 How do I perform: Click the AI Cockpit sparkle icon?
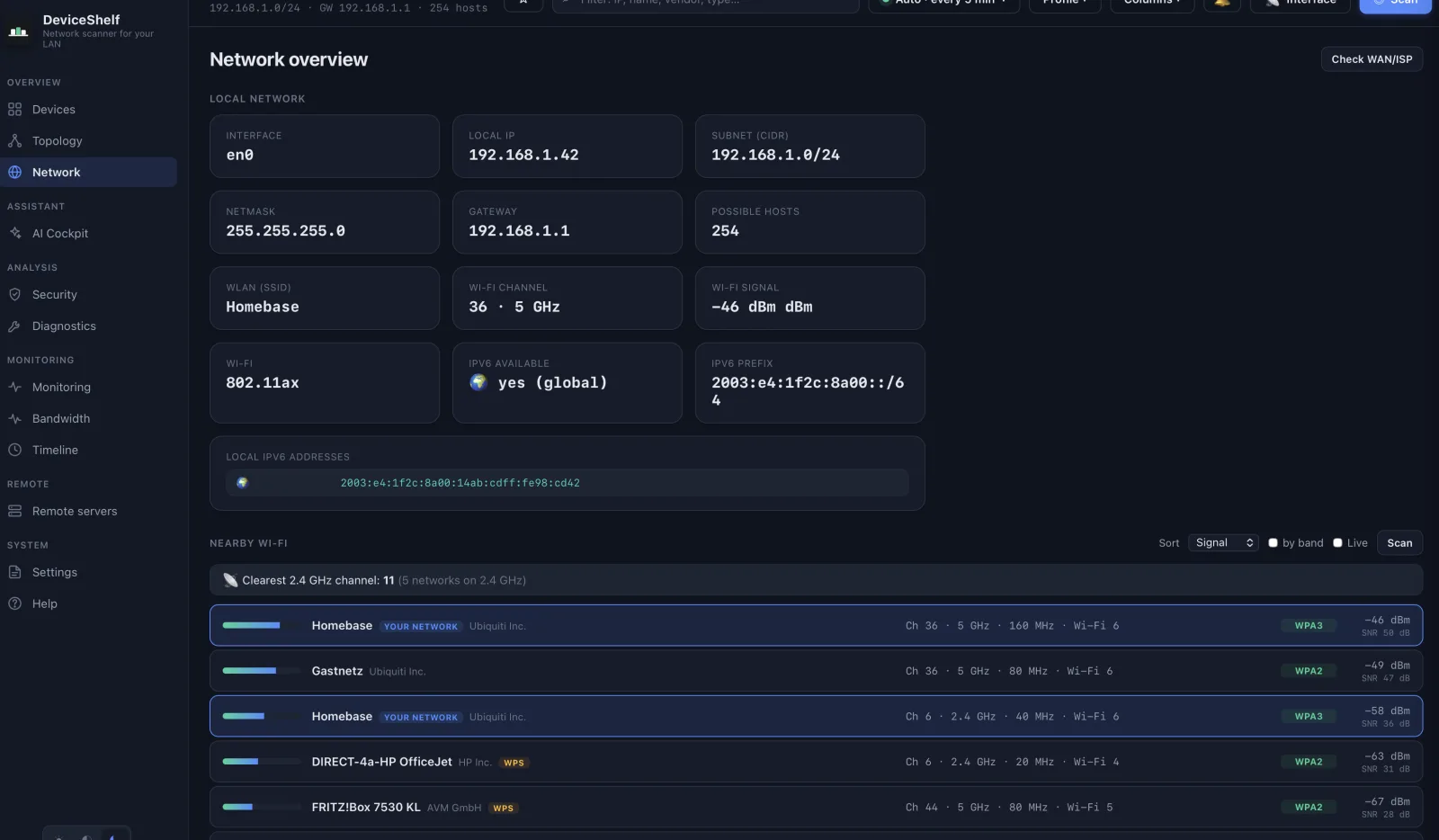(14, 234)
